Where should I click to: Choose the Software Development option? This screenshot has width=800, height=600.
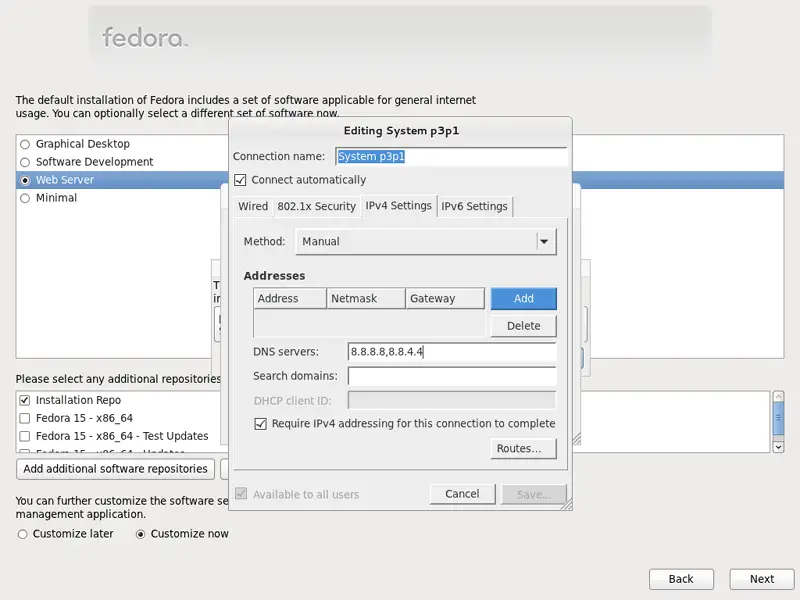(25, 162)
